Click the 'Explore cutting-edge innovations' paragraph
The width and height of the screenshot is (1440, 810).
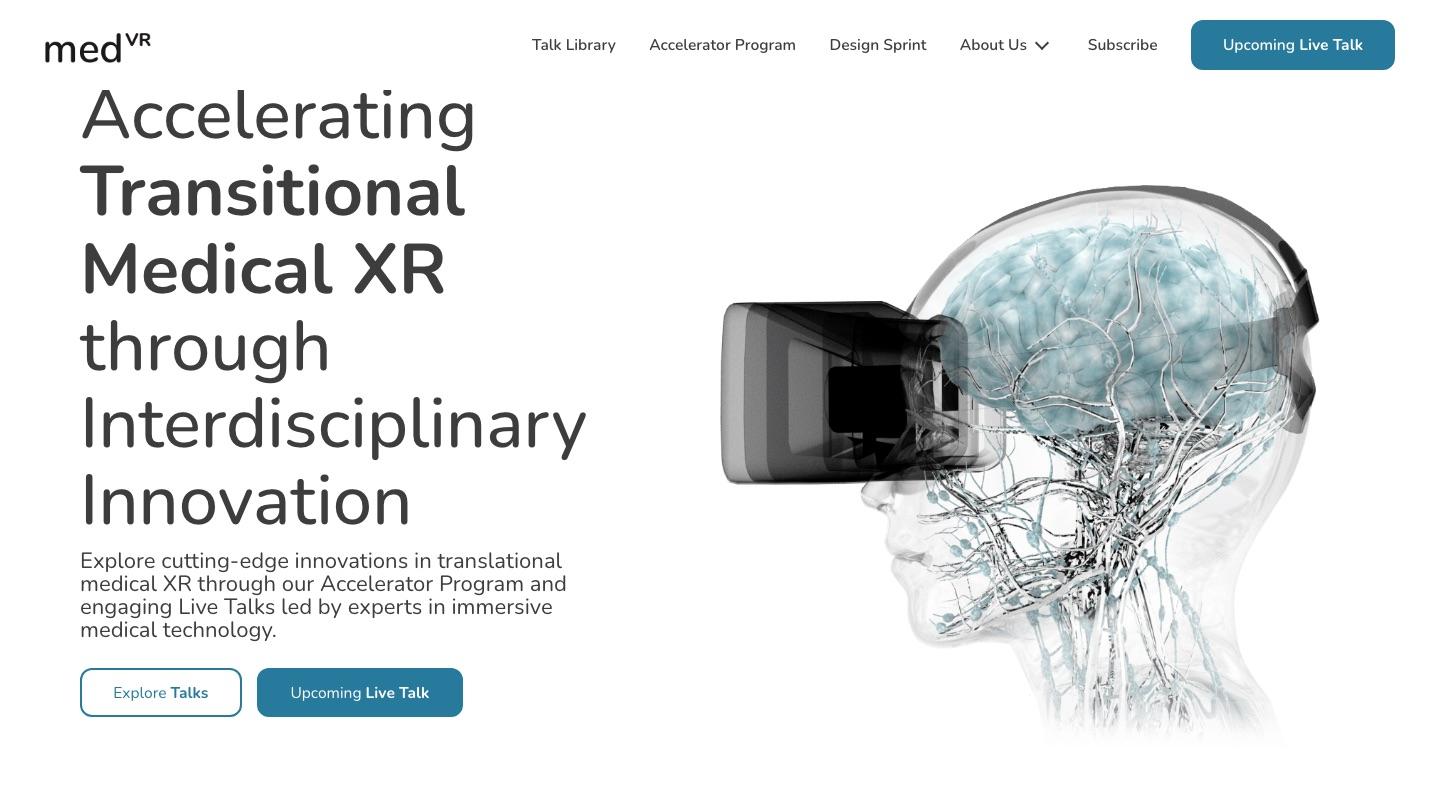point(323,595)
